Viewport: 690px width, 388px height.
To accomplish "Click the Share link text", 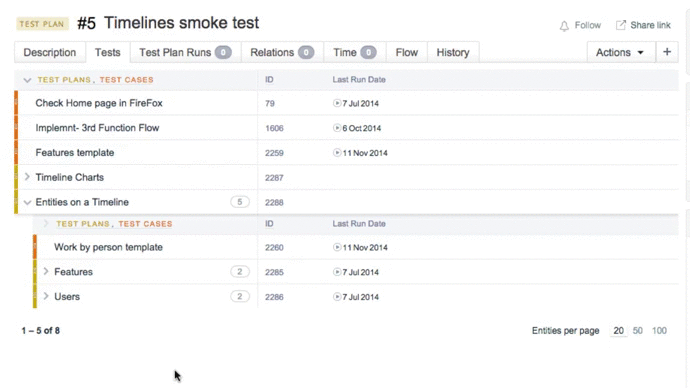I will [x=650, y=25].
